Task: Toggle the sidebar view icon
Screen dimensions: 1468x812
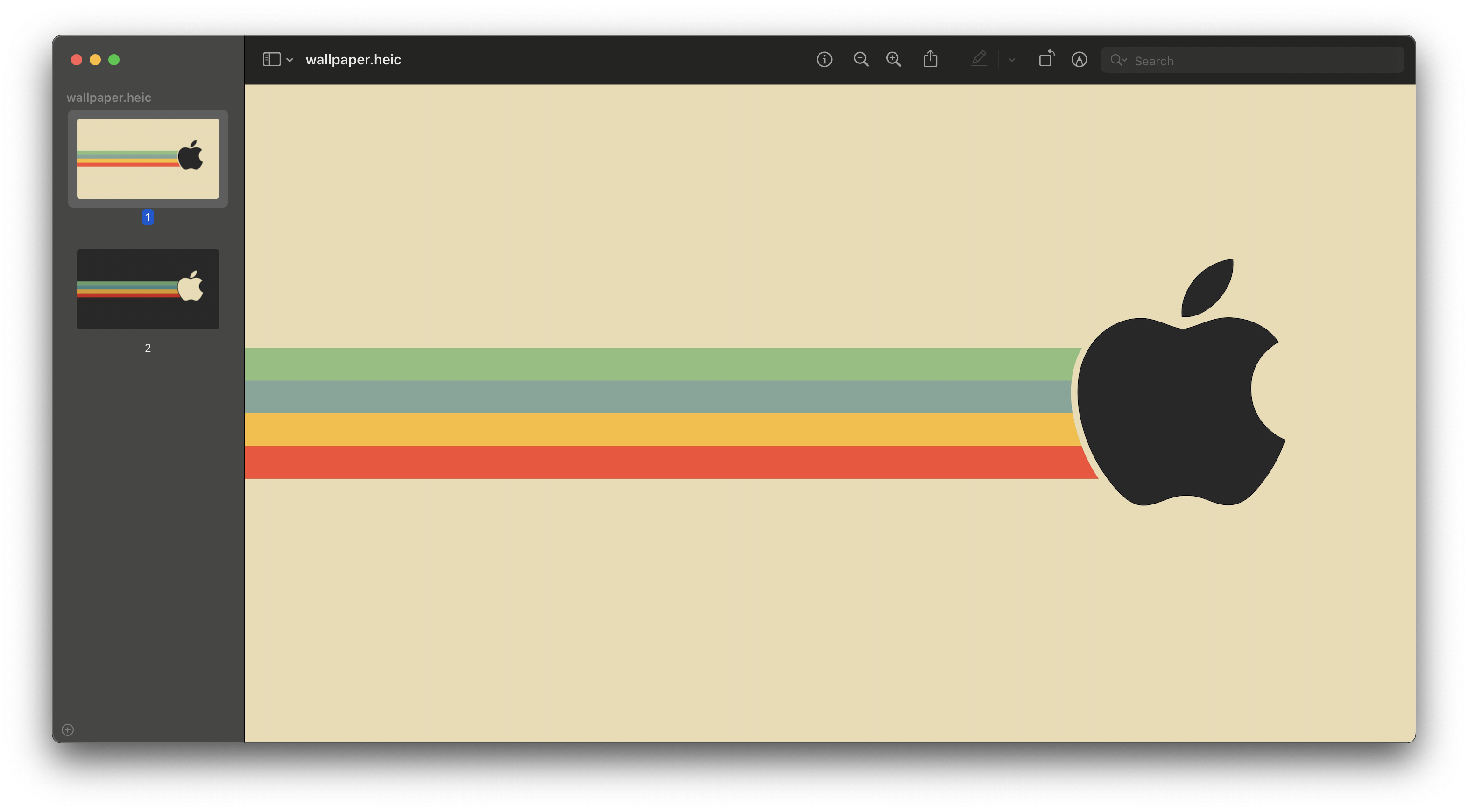Action: (x=271, y=59)
